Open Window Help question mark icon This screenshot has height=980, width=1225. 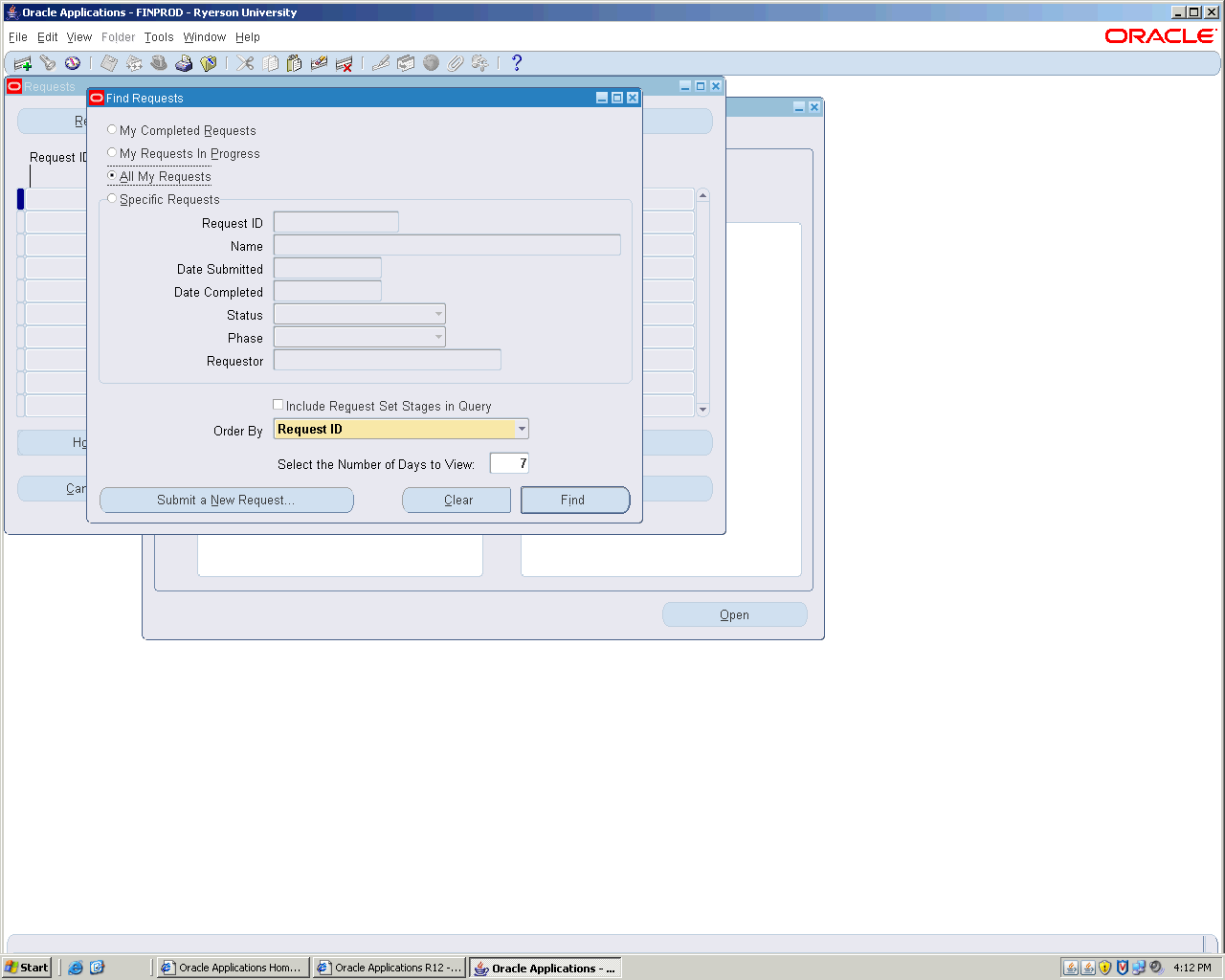point(517,63)
